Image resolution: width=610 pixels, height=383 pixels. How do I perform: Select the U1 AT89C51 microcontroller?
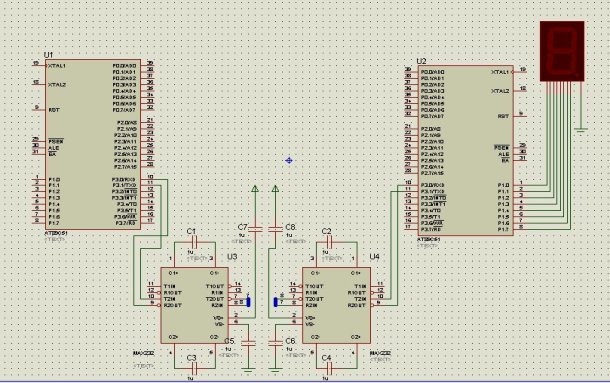(x=93, y=144)
